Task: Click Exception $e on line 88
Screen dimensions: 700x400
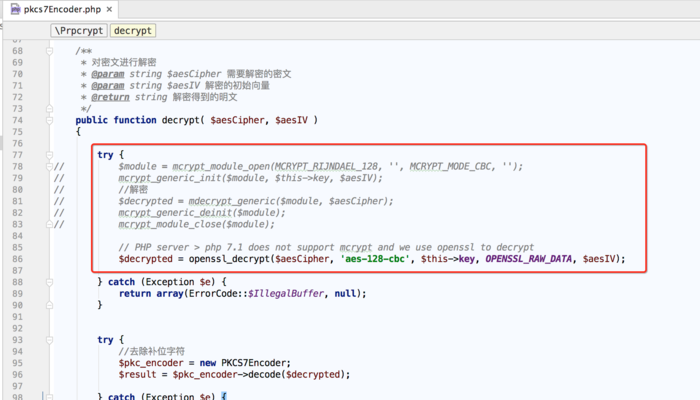Action: (179, 282)
